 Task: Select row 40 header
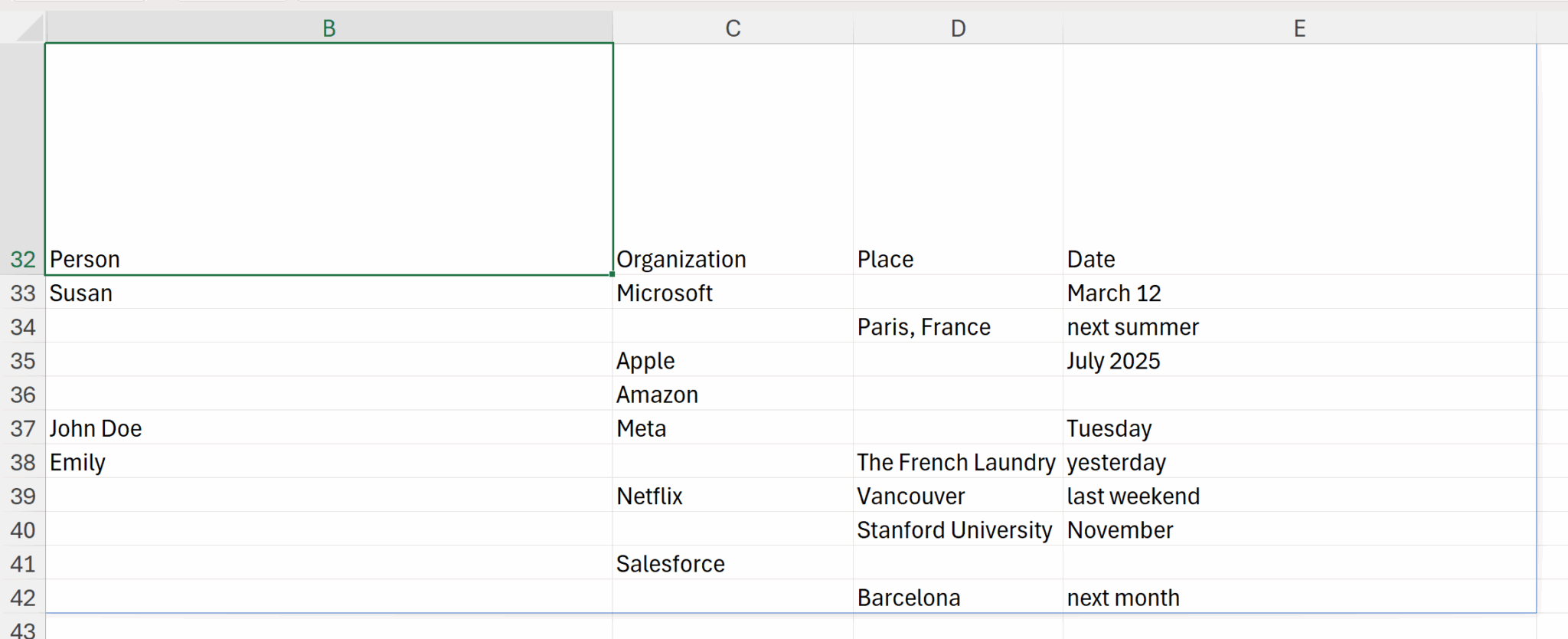click(x=23, y=529)
